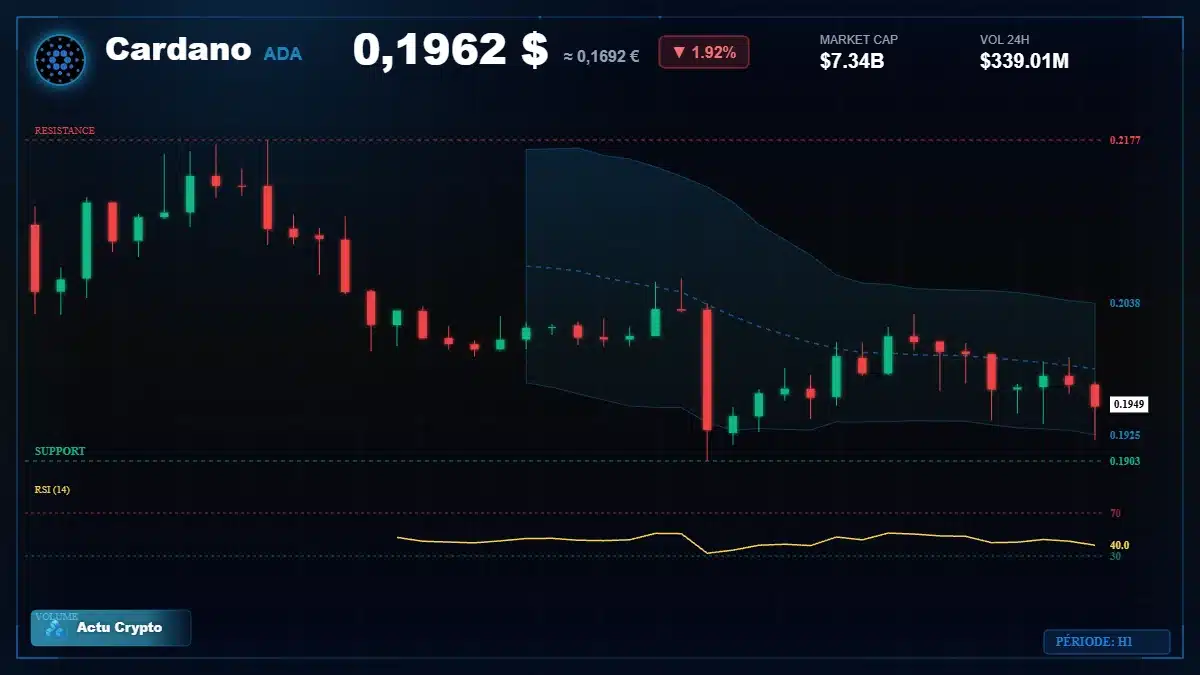The image size is (1200, 675).
Task: Click the $7.34B market cap value
Action: (x=852, y=62)
